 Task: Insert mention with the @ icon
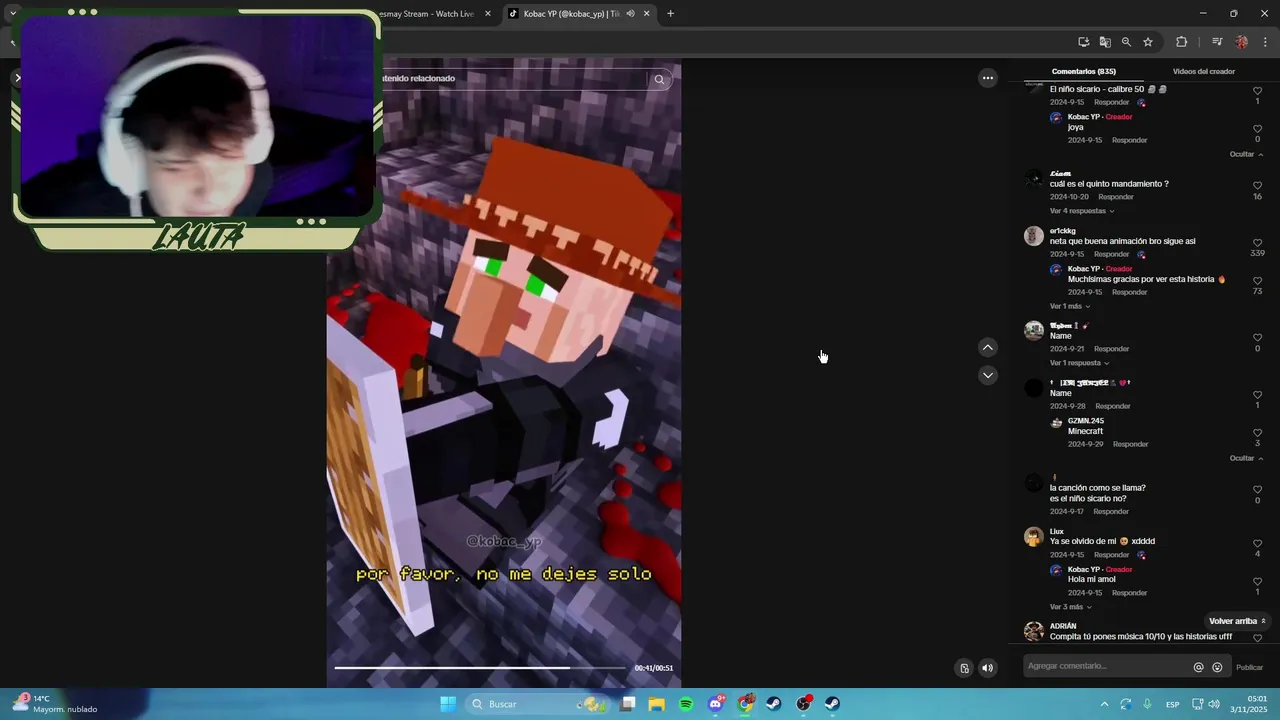1198,667
